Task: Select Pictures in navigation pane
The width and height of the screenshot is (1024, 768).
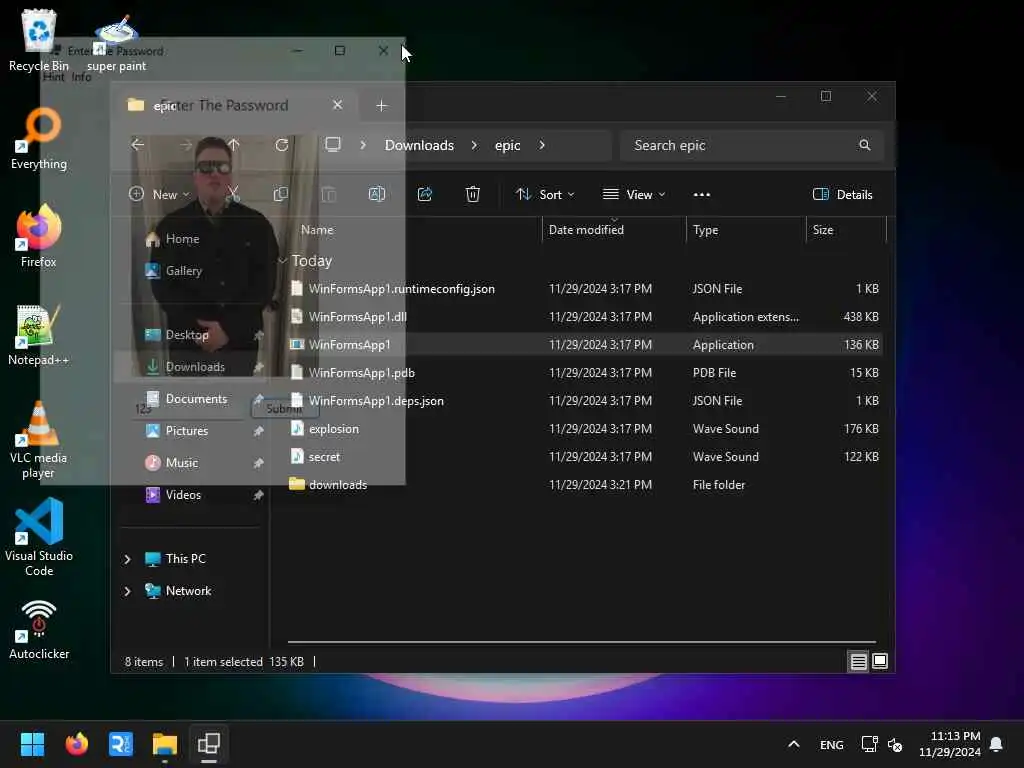Action: (187, 431)
